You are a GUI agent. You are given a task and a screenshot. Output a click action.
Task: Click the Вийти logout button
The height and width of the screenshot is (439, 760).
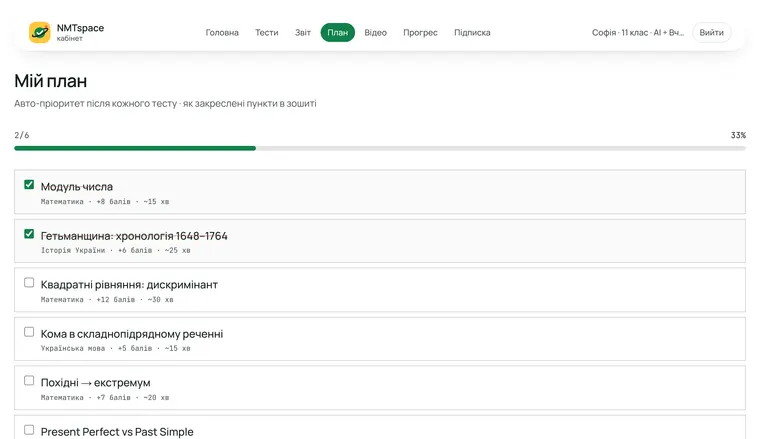tap(712, 32)
